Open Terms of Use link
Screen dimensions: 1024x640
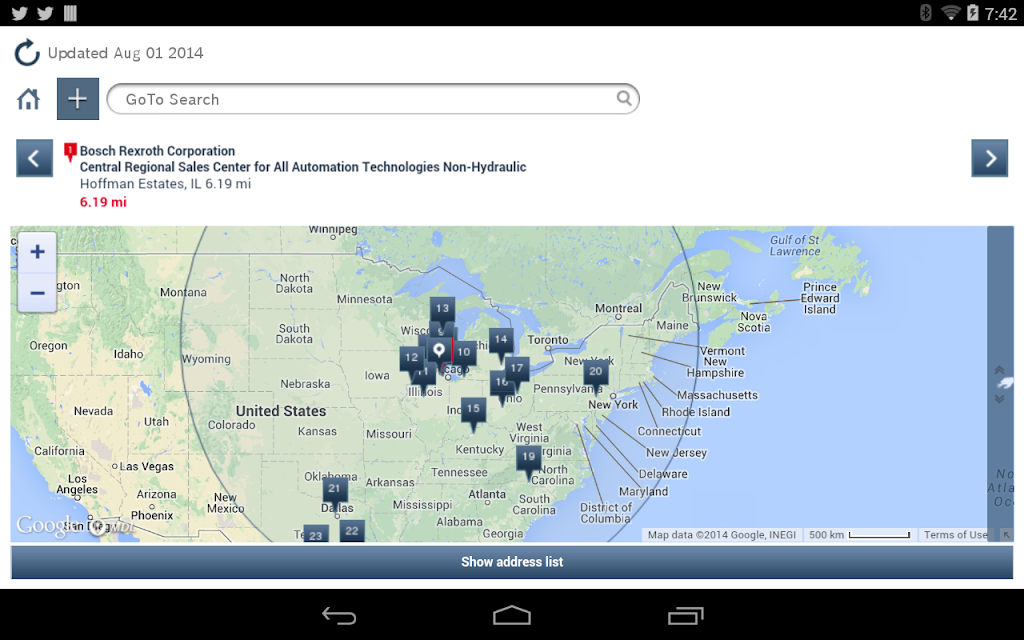[955, 535]
